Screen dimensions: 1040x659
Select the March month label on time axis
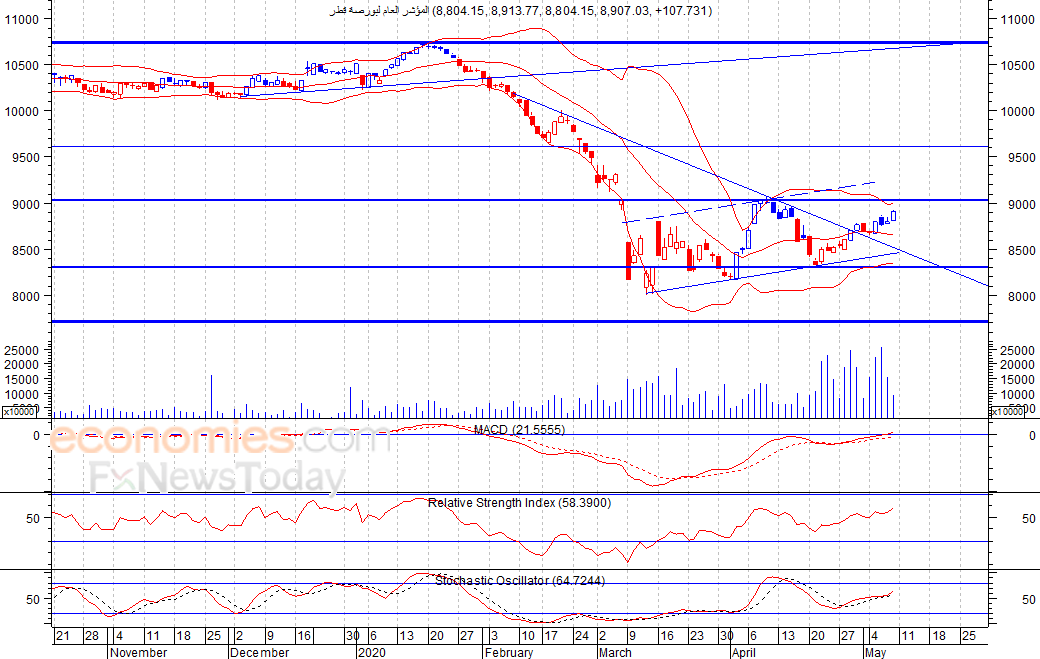pyautogui.click(x=615, y=652)
